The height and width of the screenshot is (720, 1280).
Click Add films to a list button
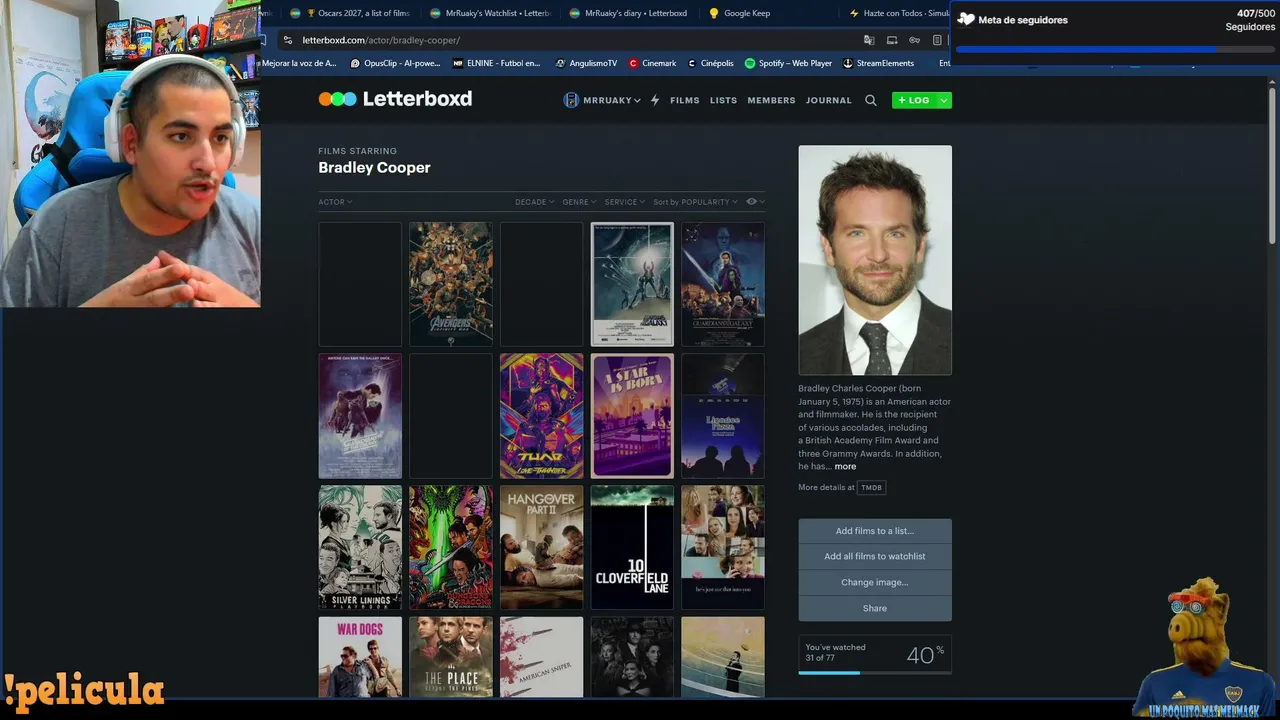tap(875, 531)
